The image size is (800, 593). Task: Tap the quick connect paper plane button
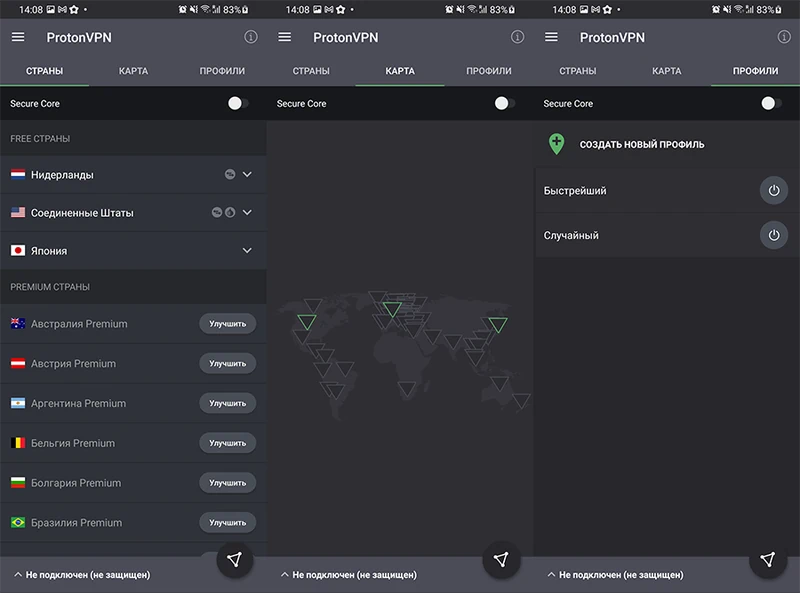[x=233, y=560]
